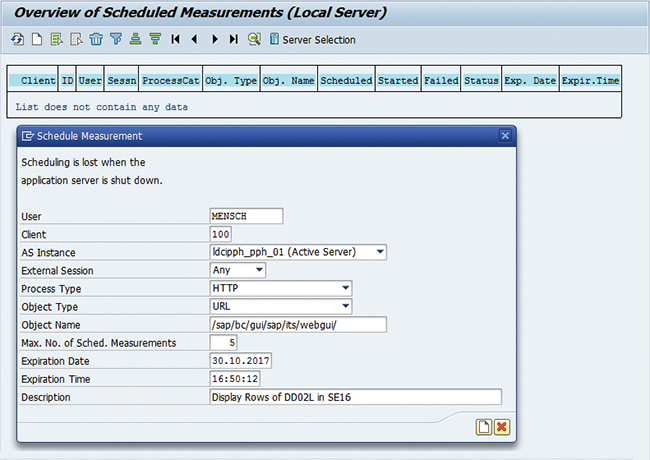Screen dimensions: 650x460
Task: Click the ProcessCat column header
Action: (x=170, y=80)
